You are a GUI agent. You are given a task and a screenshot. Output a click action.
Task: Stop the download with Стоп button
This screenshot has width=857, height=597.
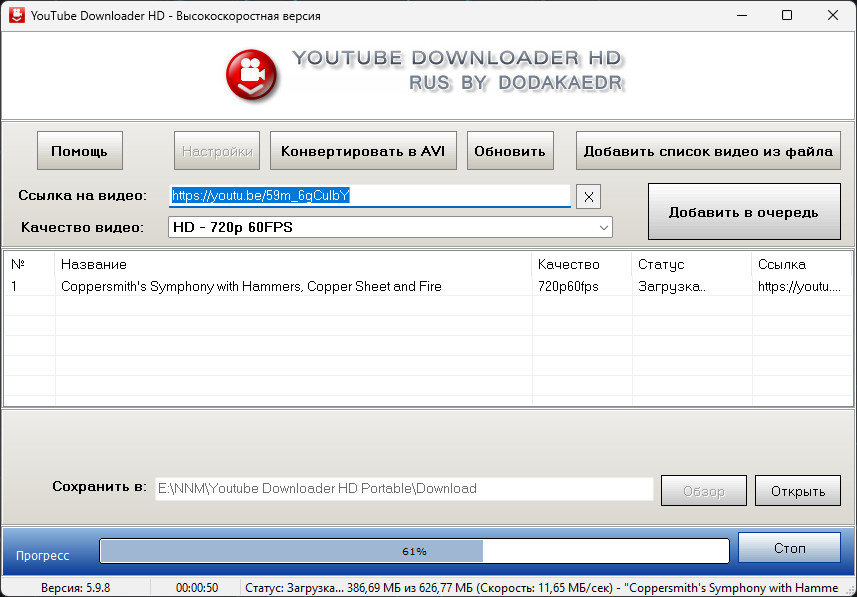click(x=789, y=548)
